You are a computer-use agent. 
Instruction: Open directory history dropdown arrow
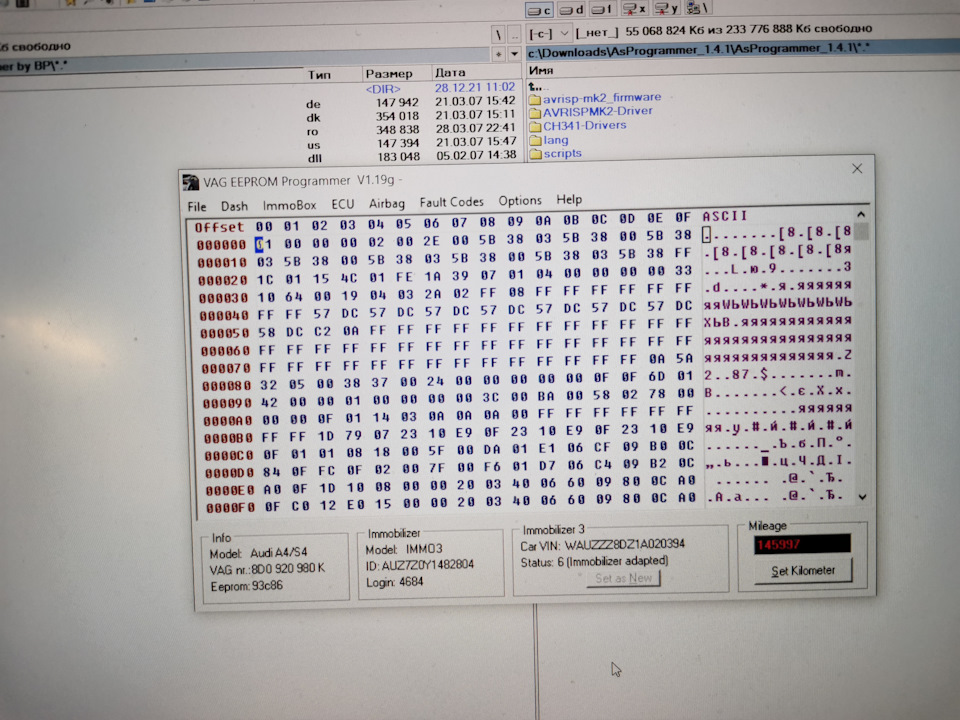[x=515, y=54]
